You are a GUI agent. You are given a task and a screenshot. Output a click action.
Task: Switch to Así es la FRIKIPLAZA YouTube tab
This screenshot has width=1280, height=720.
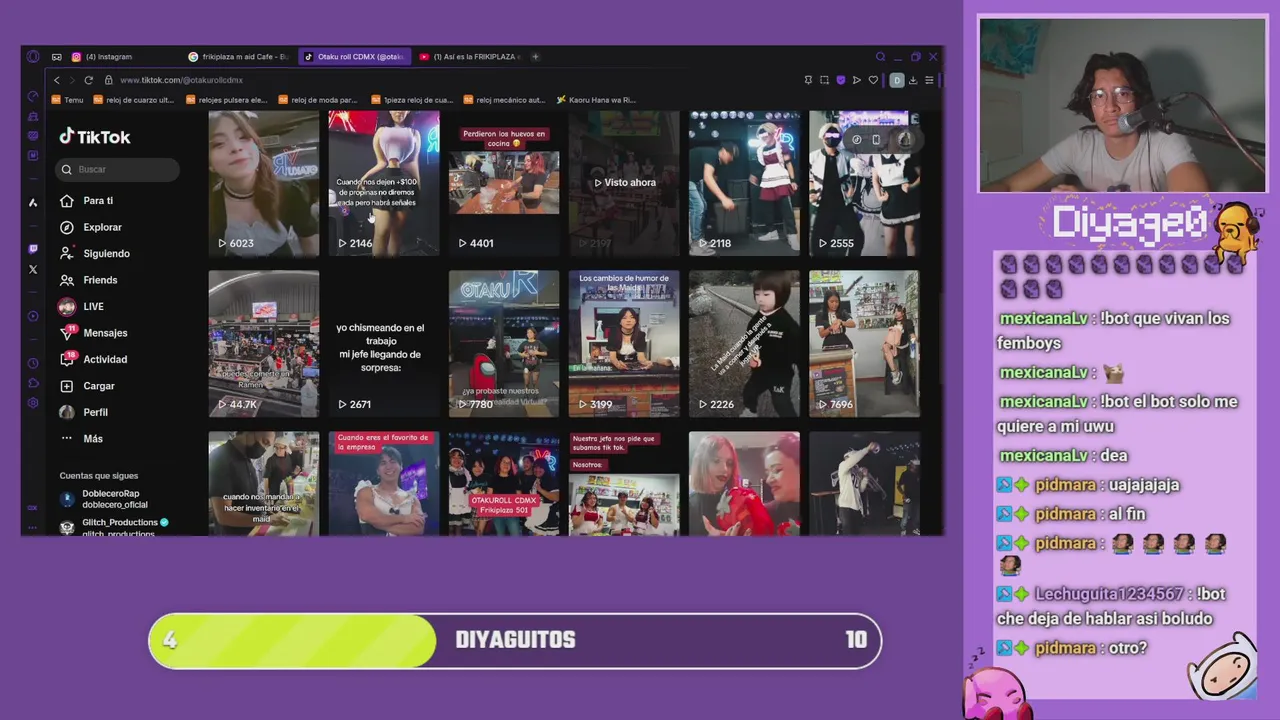coord(470,57)
